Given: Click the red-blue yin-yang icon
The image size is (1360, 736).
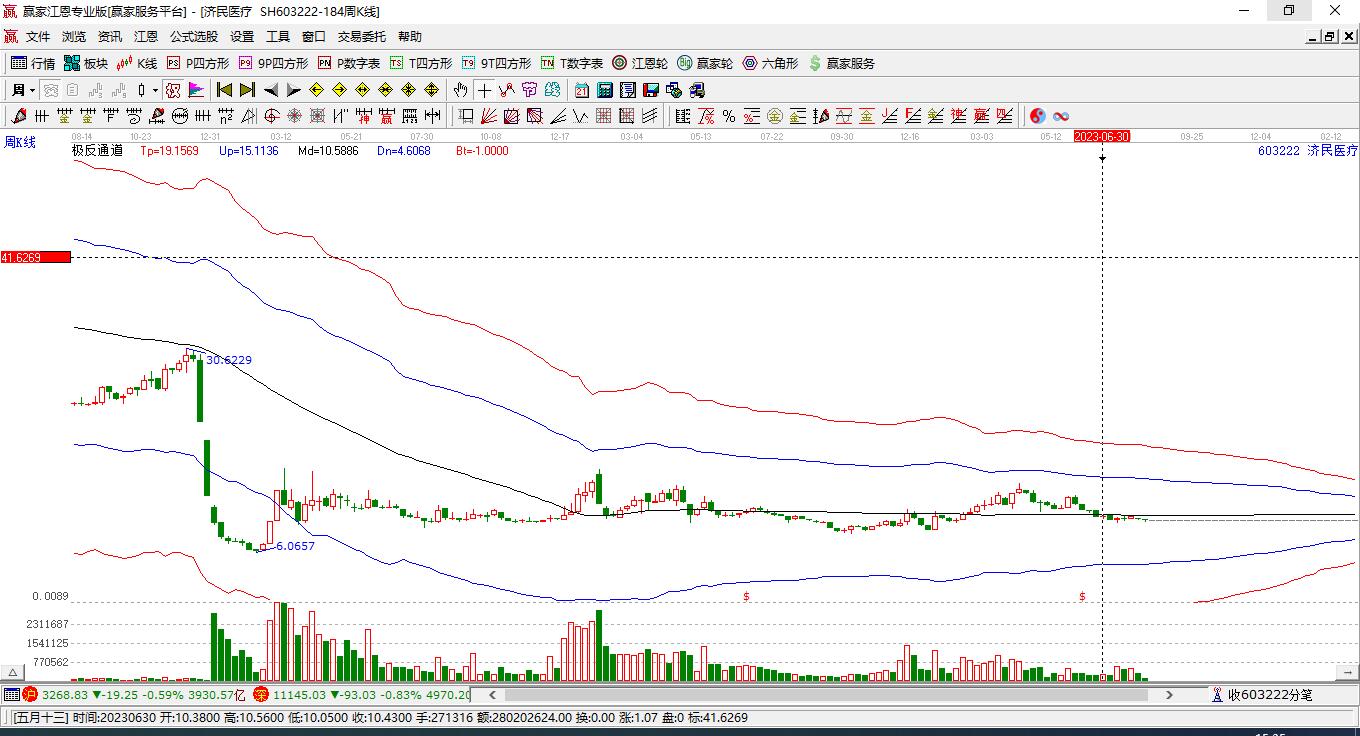Looking at the screenshot, I should pyautogui.click(x=1038, y=116).
